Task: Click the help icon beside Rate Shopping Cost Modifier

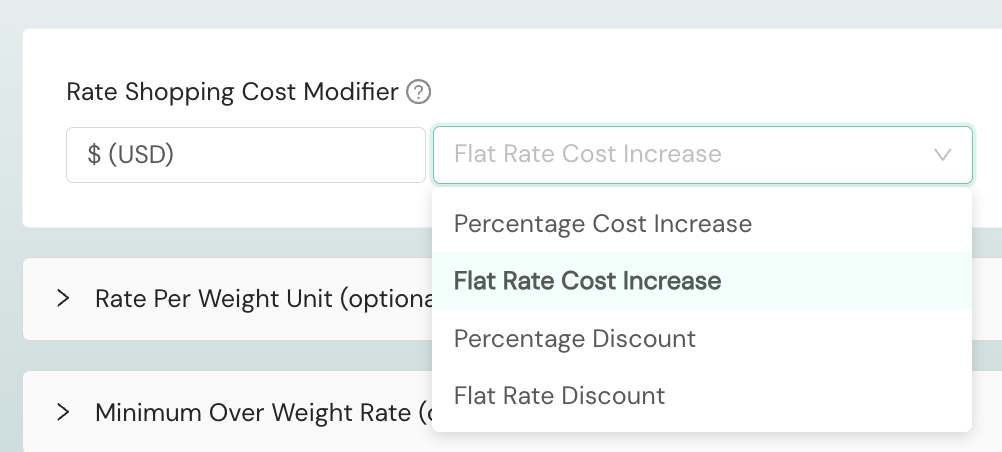Action: (419, 93)
